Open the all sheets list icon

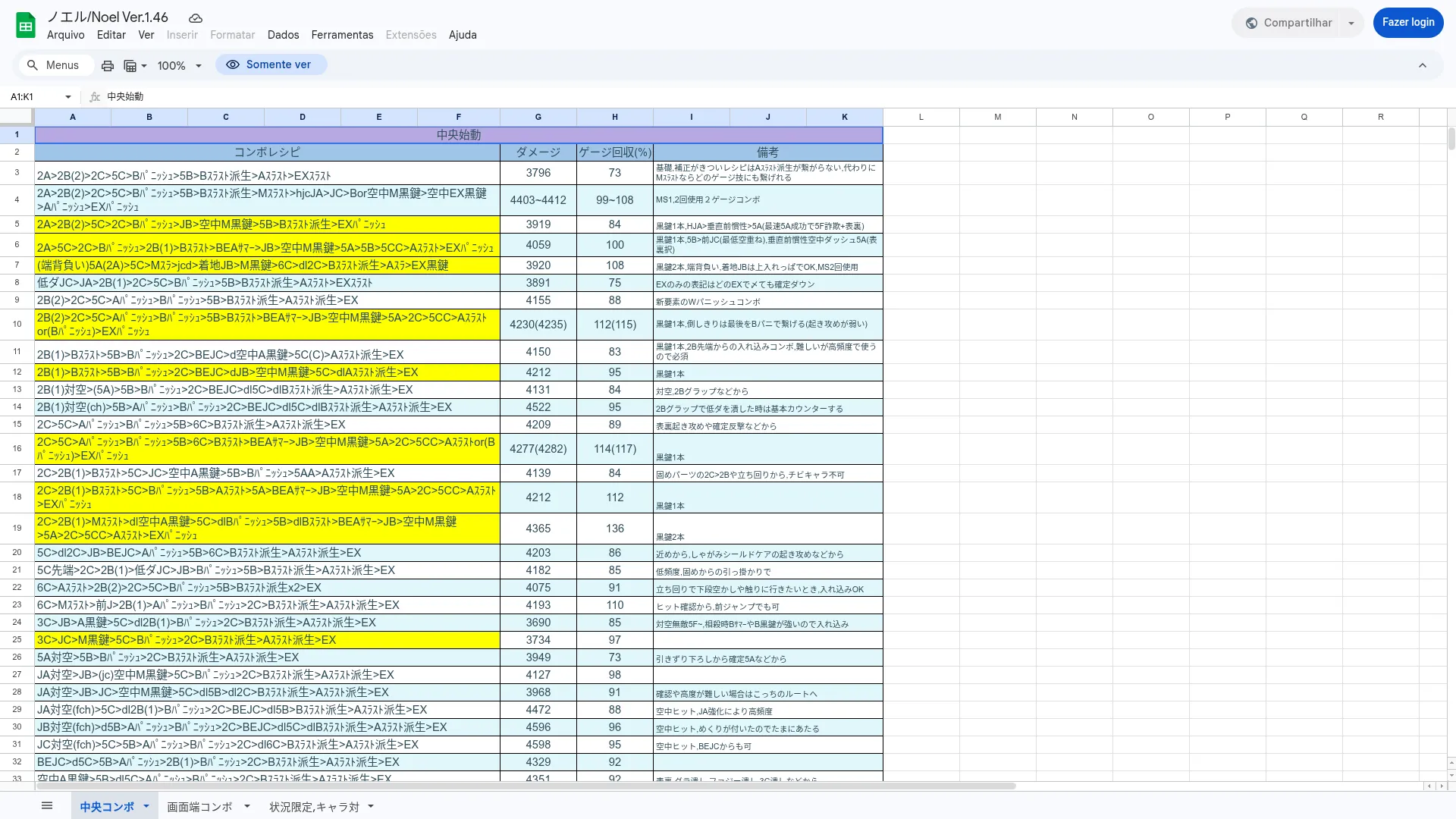(x=47, y=806)
